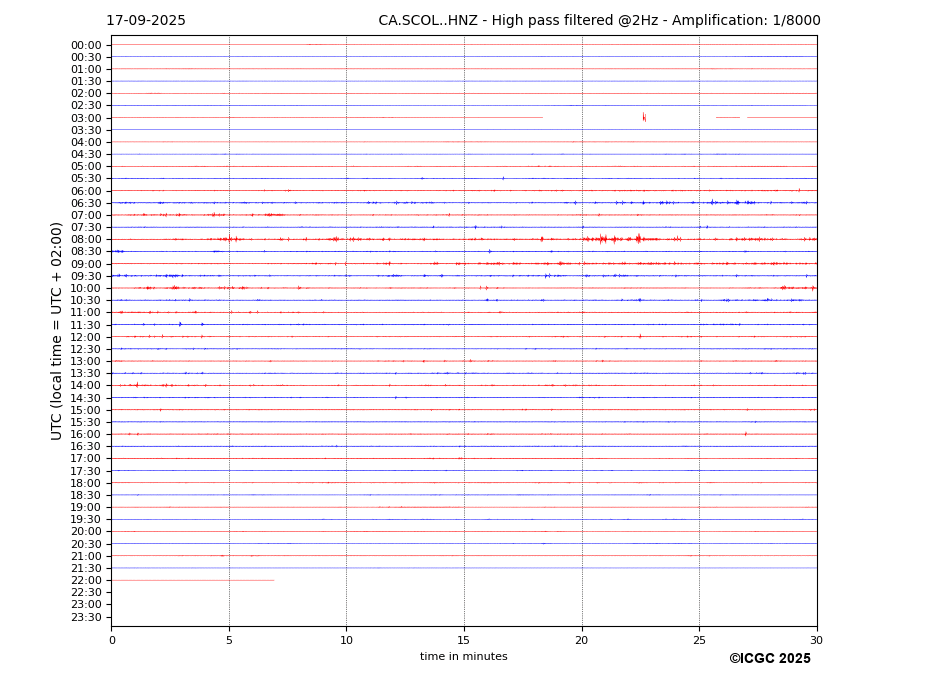Screen dimensions: 927x696
Task: Click the date label 17-09-2025
Action: pyautogui.click(x=145, y=21)
